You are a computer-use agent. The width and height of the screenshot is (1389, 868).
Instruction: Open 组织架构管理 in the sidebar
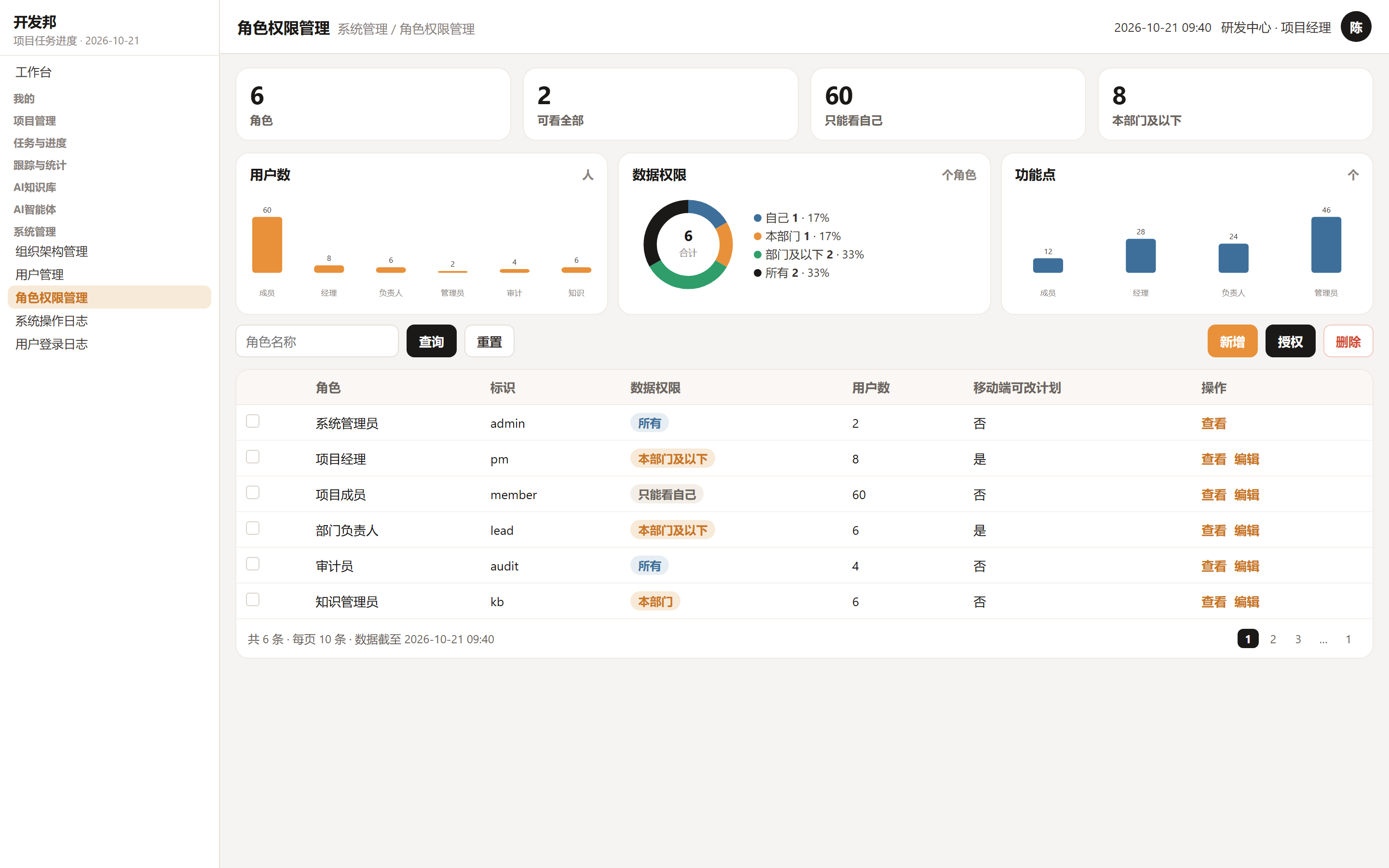pyautogui.click(x=109, y=251)
